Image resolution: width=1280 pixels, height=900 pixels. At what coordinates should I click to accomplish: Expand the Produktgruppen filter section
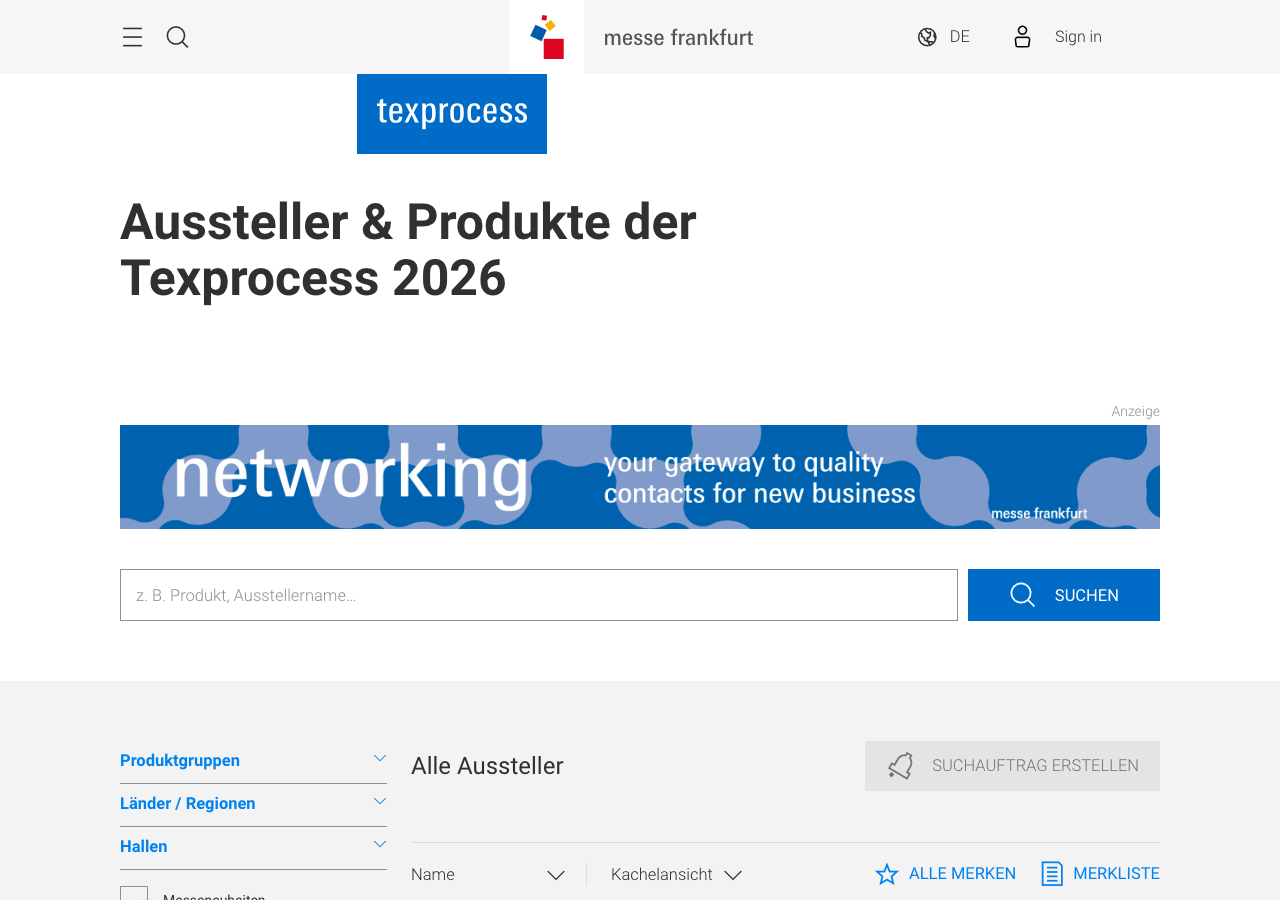(x=253, y=761)
